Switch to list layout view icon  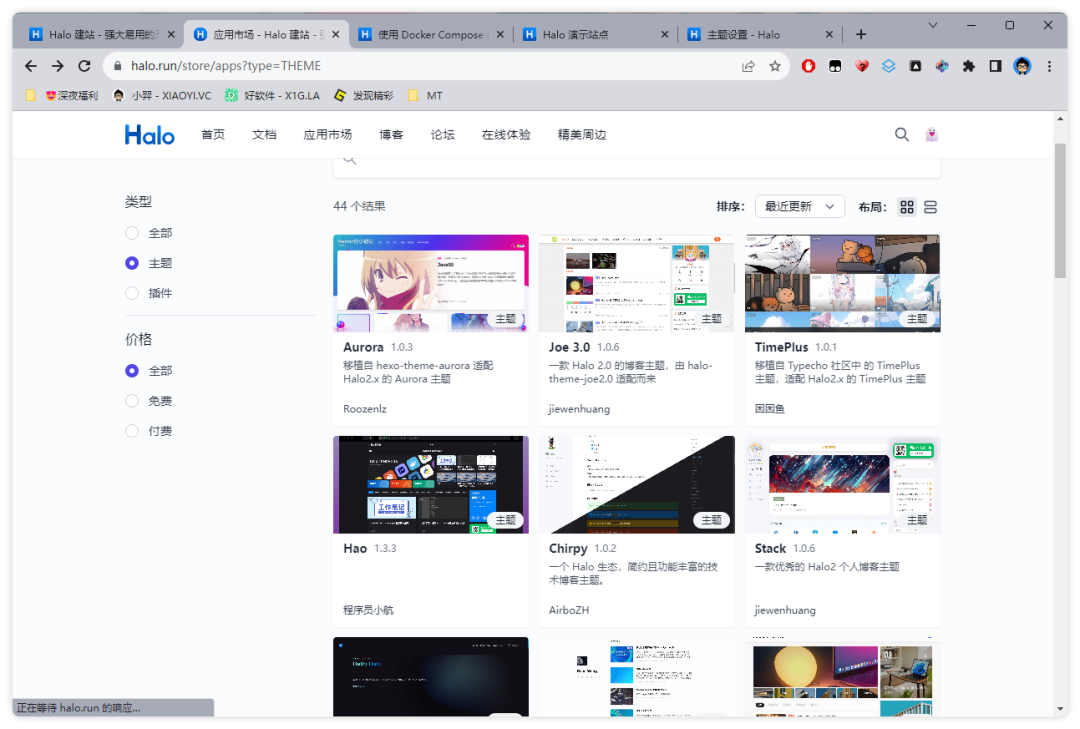point(930,207)
